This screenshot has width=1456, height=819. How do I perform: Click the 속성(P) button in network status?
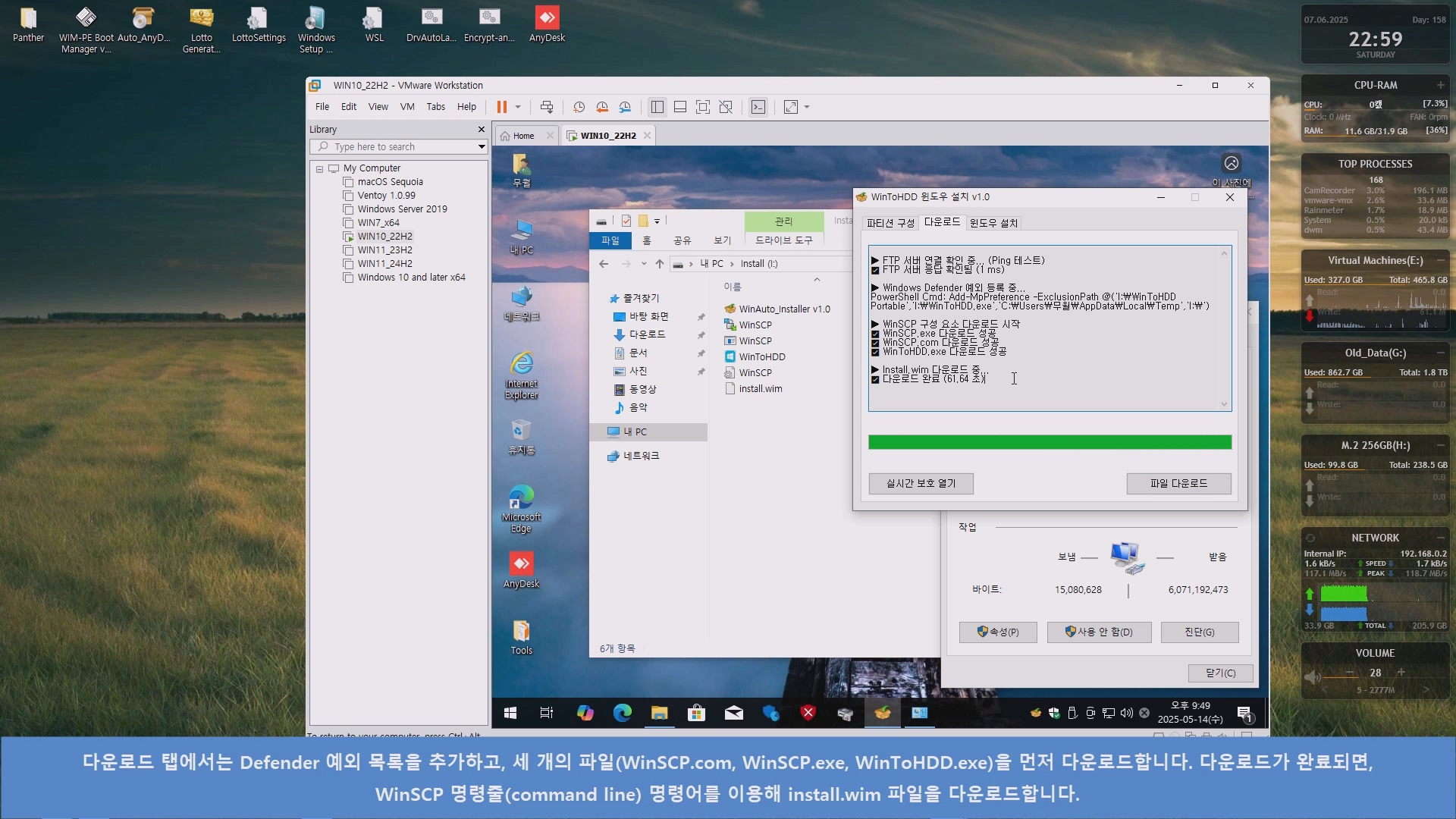click(998, 632)
